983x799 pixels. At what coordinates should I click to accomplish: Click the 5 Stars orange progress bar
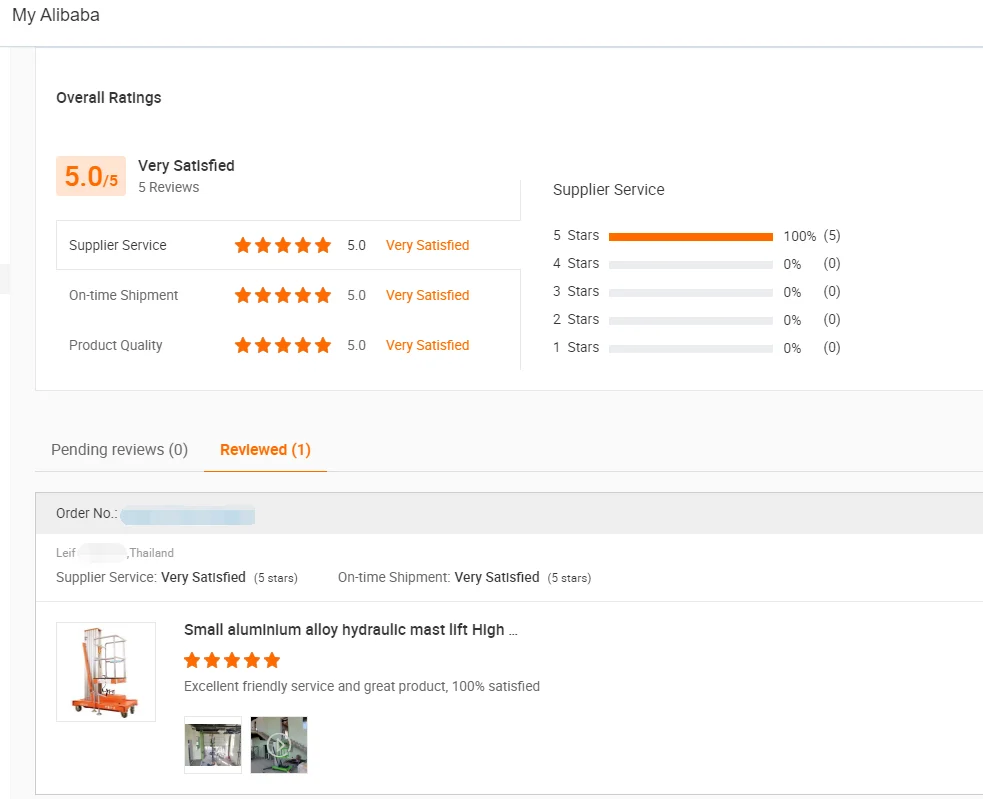pos(690,237)
